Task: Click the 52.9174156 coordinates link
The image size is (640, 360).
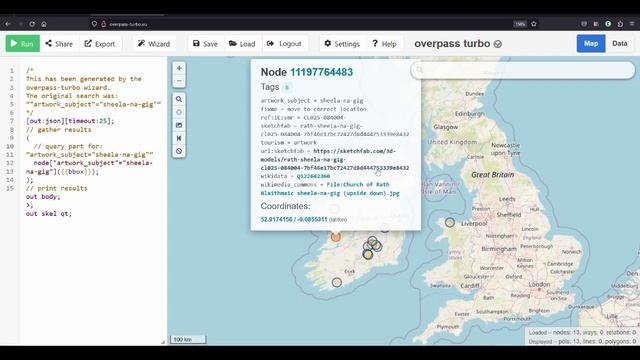Action: tap(294, 220)
